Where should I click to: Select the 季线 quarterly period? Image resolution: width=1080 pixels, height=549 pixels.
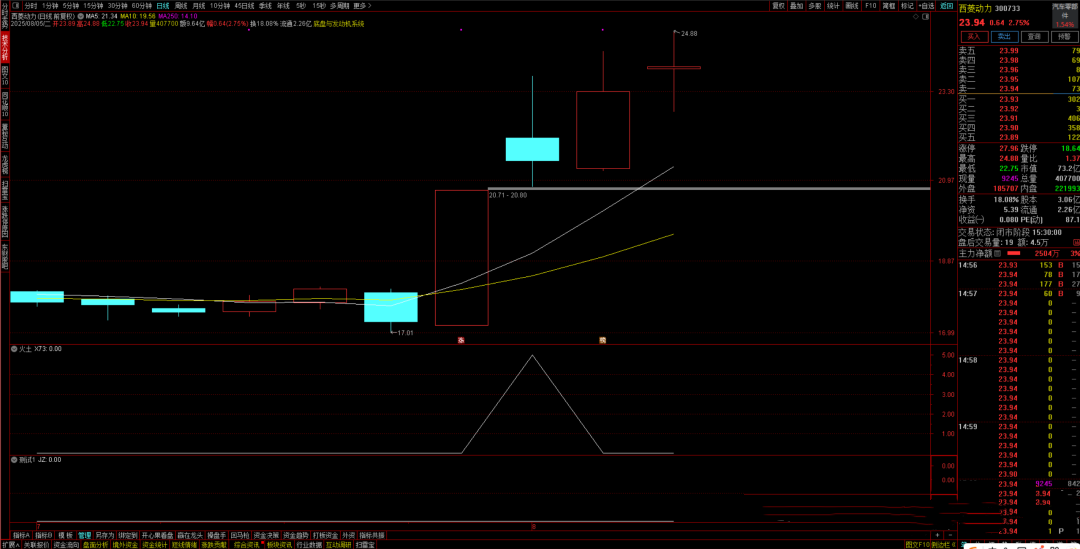tap(265, 6)
